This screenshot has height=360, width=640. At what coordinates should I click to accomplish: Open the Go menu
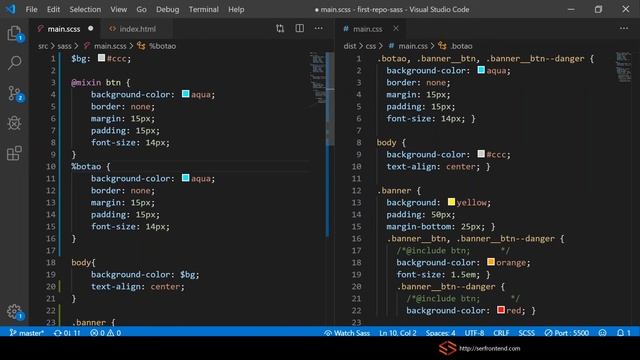[x=141, y=9]
